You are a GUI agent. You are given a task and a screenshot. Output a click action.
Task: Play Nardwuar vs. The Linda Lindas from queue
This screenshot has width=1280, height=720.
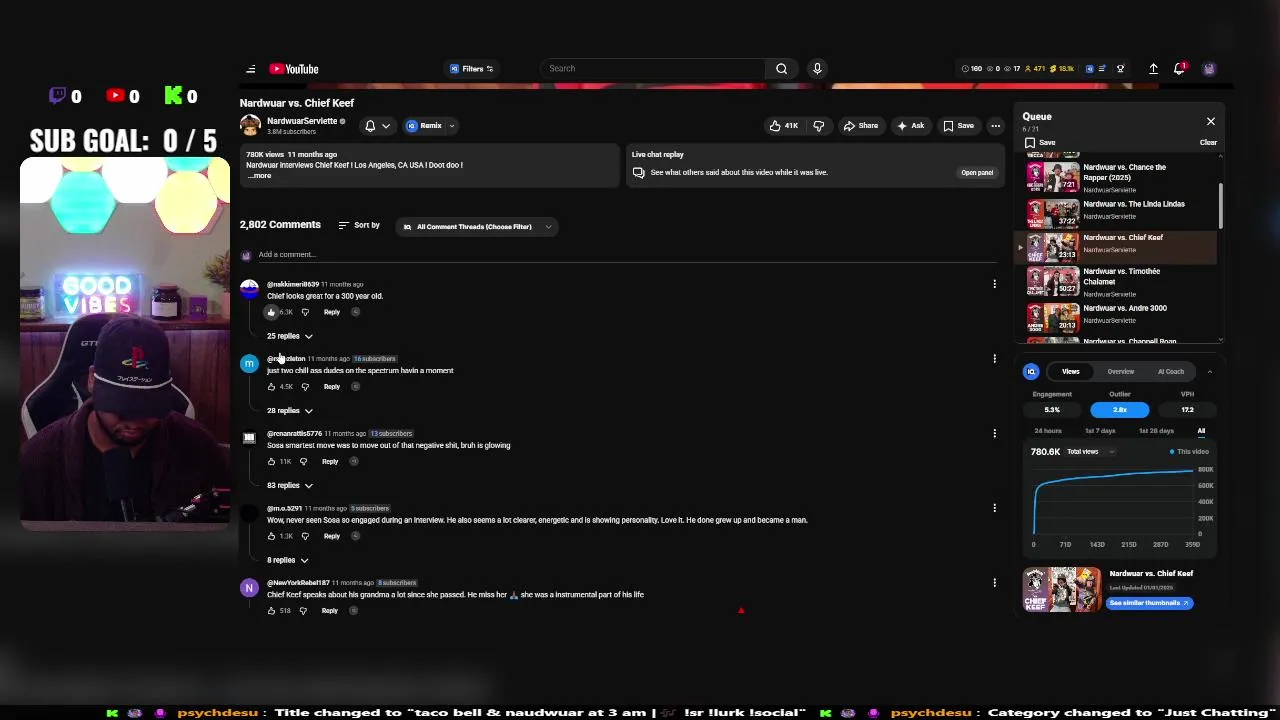coord(1117,212)
